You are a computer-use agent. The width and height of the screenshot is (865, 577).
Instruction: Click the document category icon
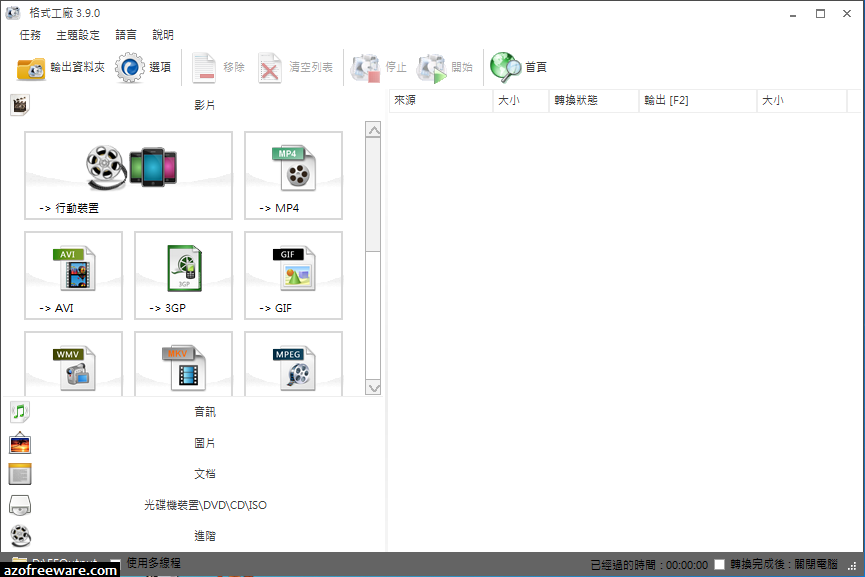coord(20,474)
